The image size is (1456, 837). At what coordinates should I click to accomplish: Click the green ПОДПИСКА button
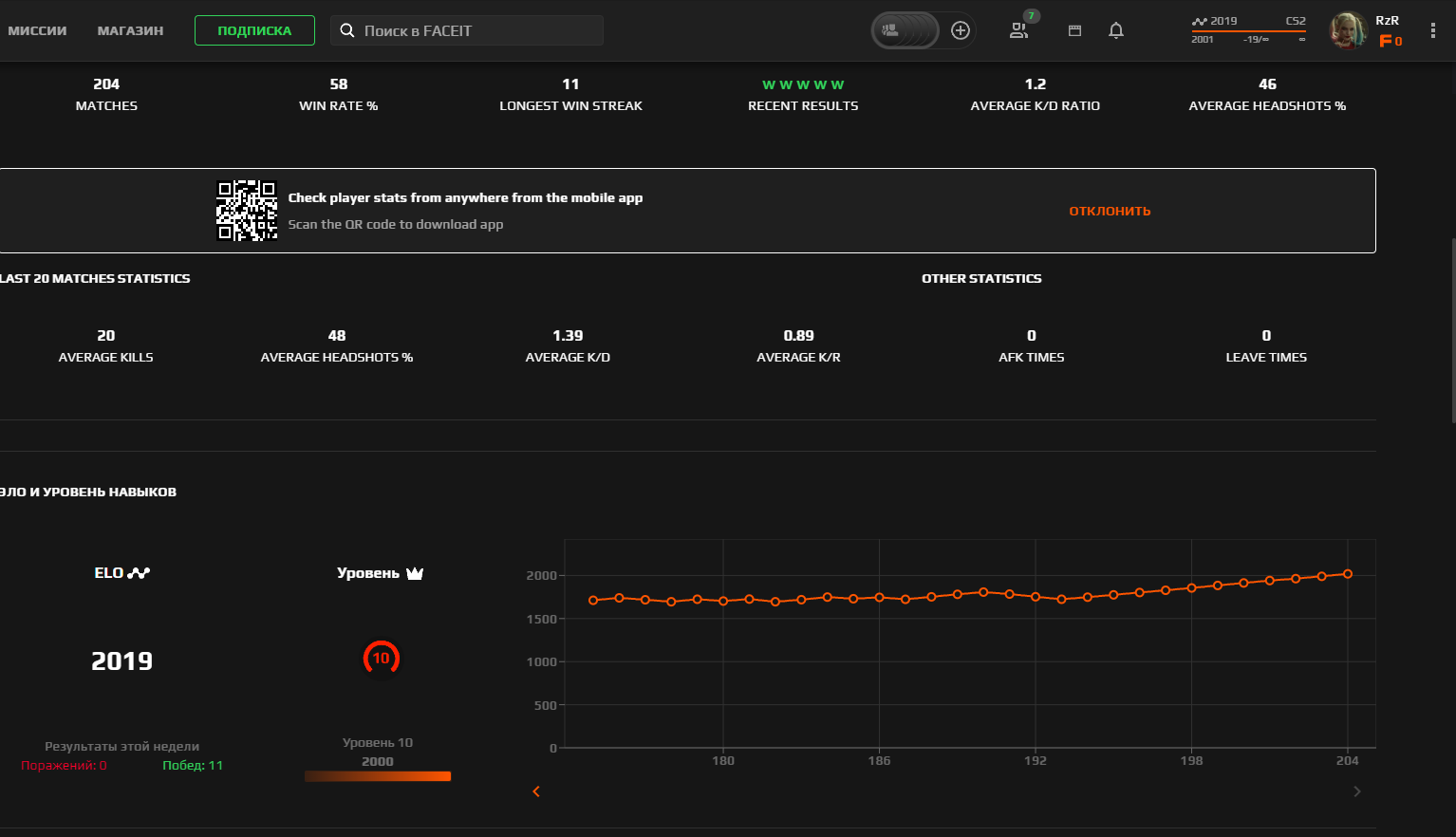click(x=254, y=30)
